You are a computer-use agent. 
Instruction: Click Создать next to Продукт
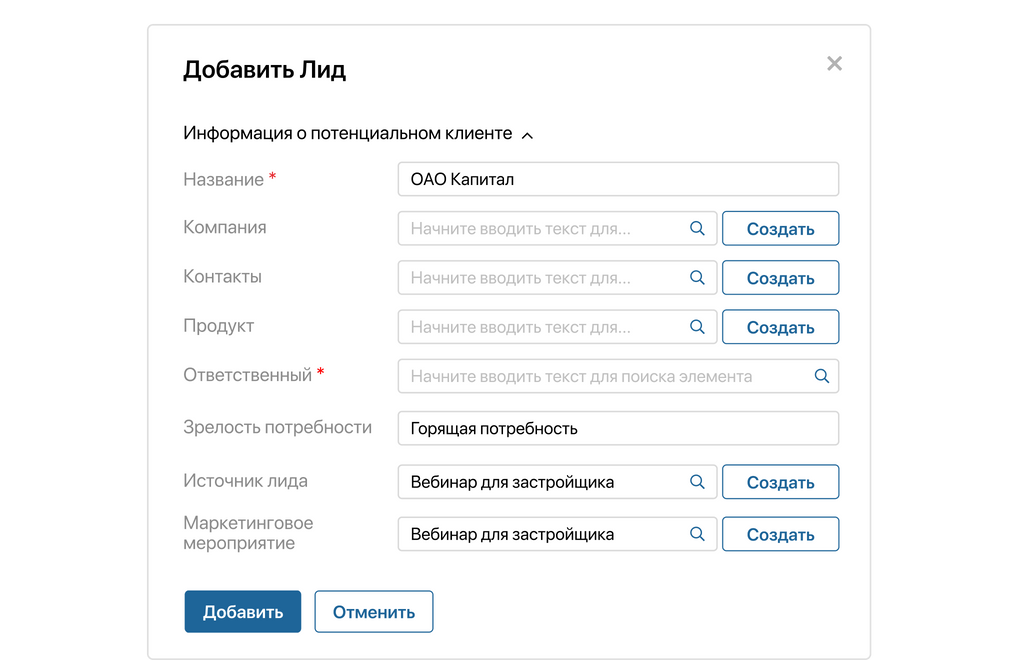[x=780, y=327]
